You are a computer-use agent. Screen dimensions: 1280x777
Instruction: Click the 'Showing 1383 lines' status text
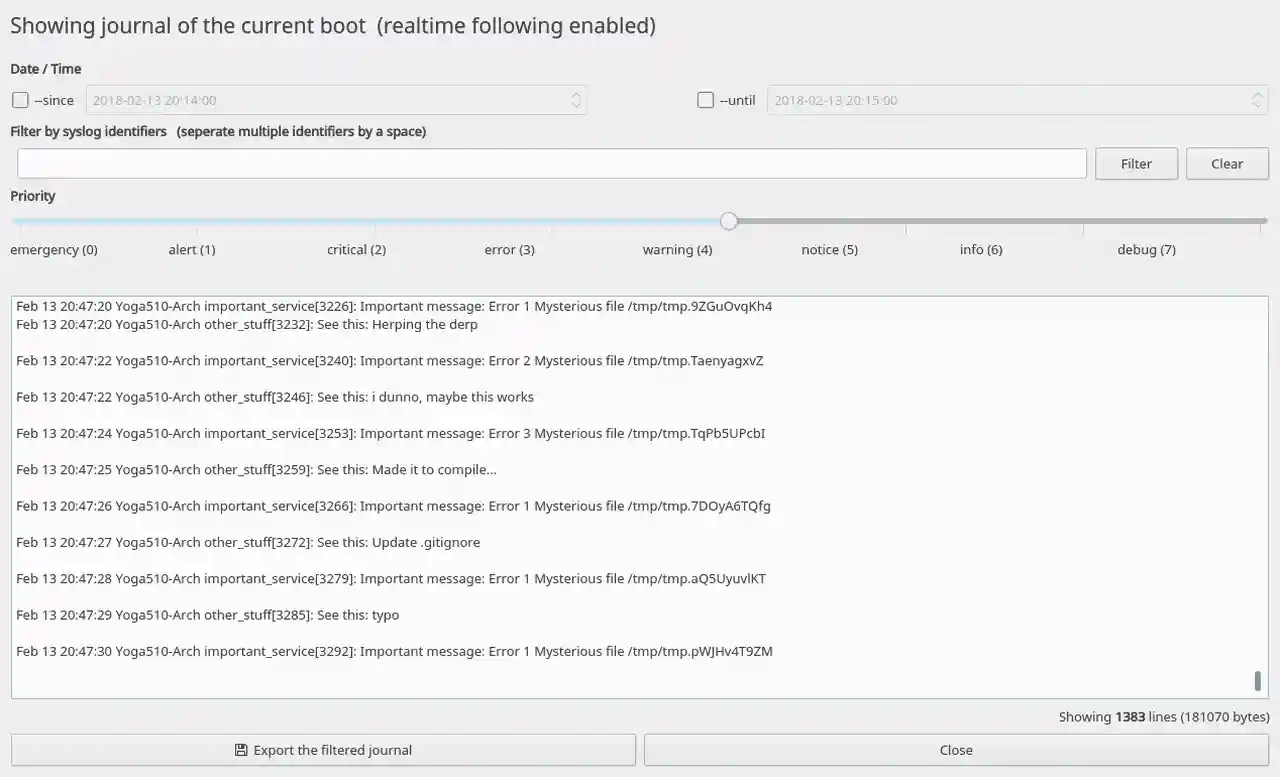pos(1163,716)
